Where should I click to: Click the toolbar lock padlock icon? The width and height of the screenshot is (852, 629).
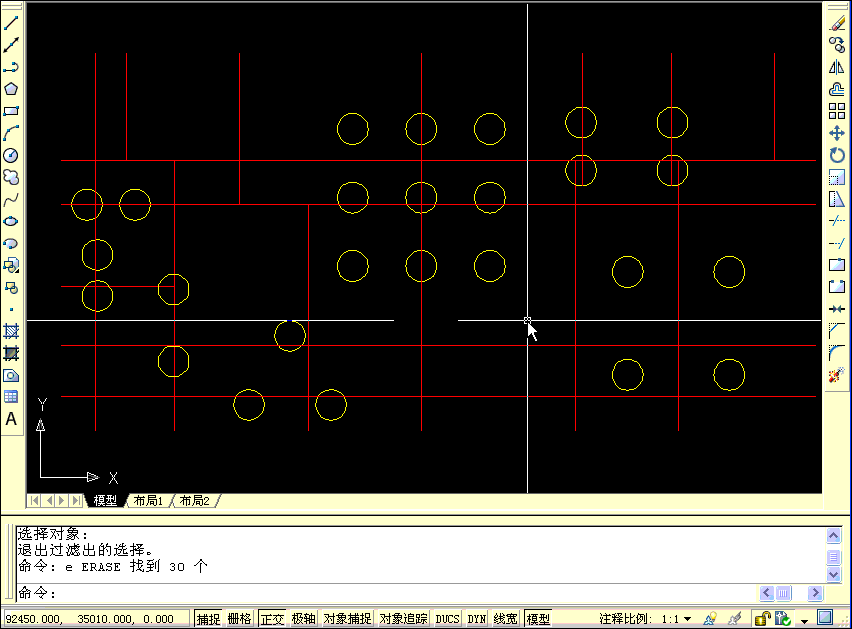tap(762, 619)
